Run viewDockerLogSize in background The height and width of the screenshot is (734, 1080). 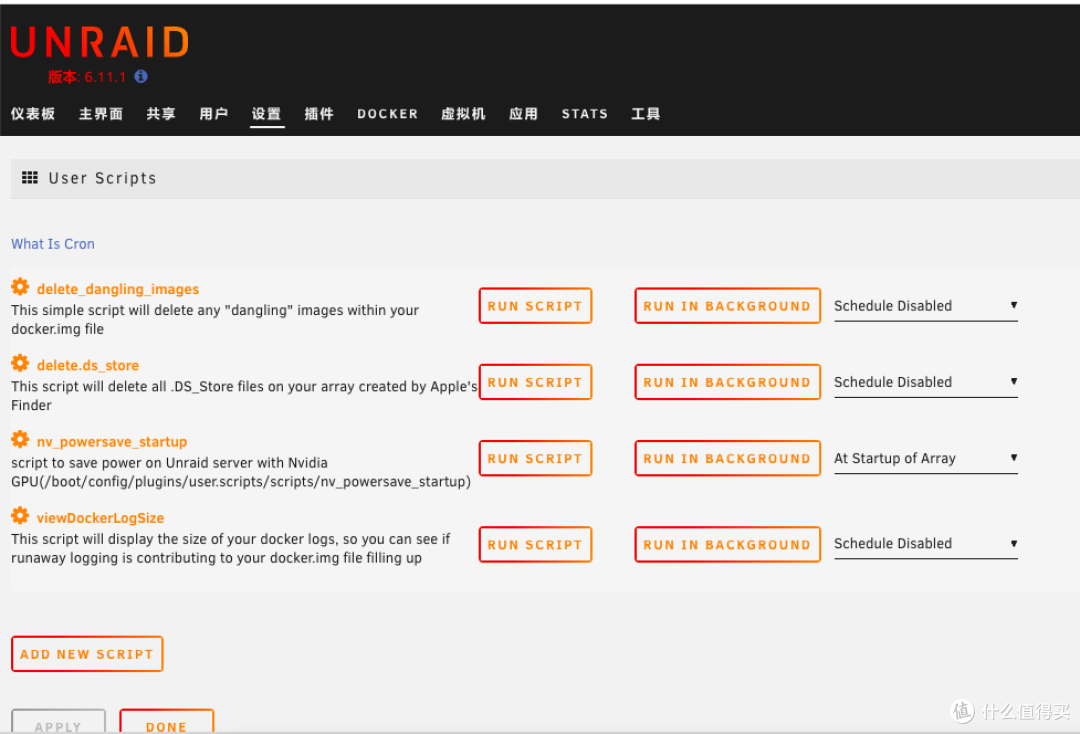(727, 545)
